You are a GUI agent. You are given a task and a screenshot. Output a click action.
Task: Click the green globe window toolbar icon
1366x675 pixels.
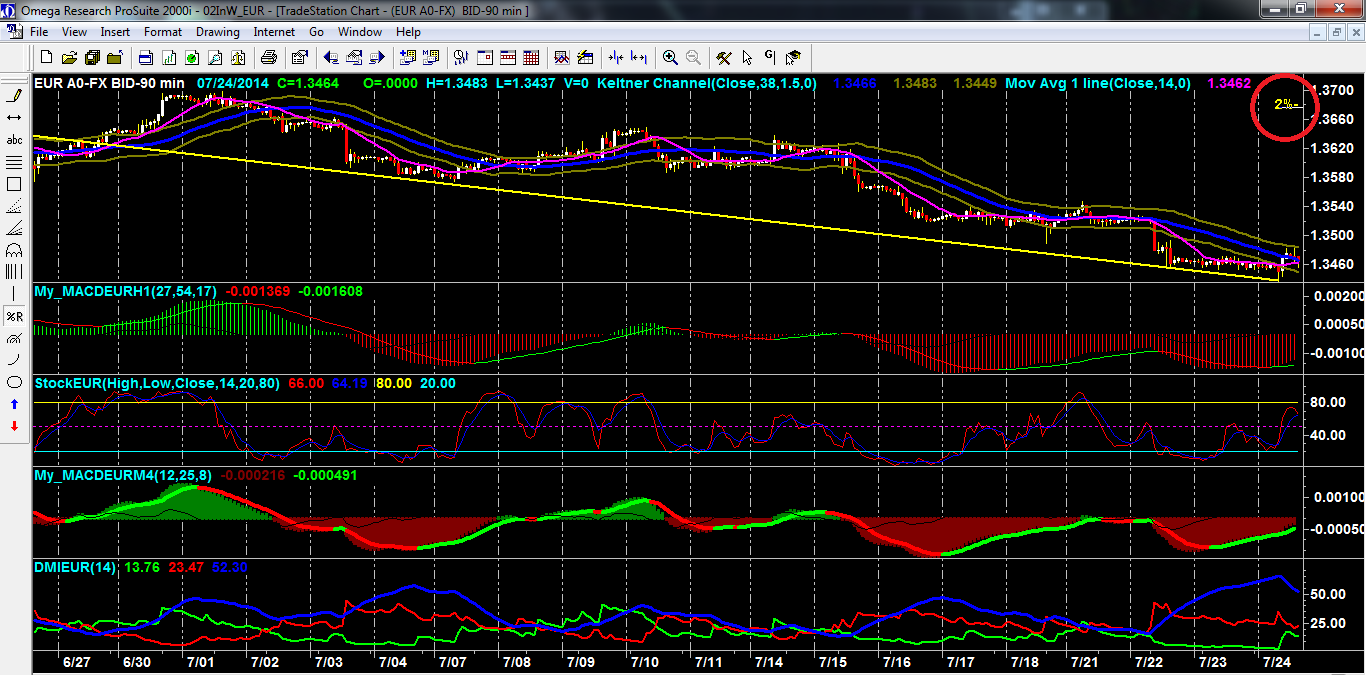tap(191, 57)
